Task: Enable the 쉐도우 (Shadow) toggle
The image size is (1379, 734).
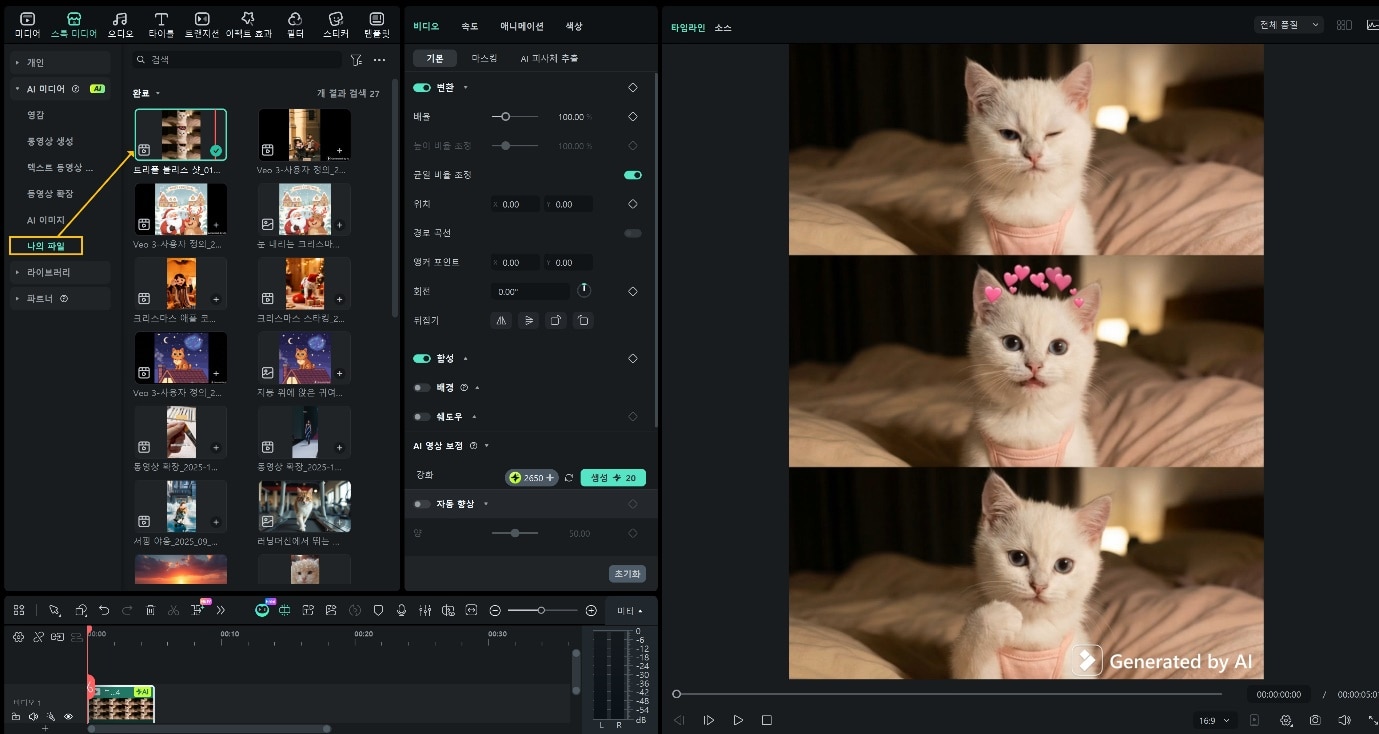Action: point(421,417)
